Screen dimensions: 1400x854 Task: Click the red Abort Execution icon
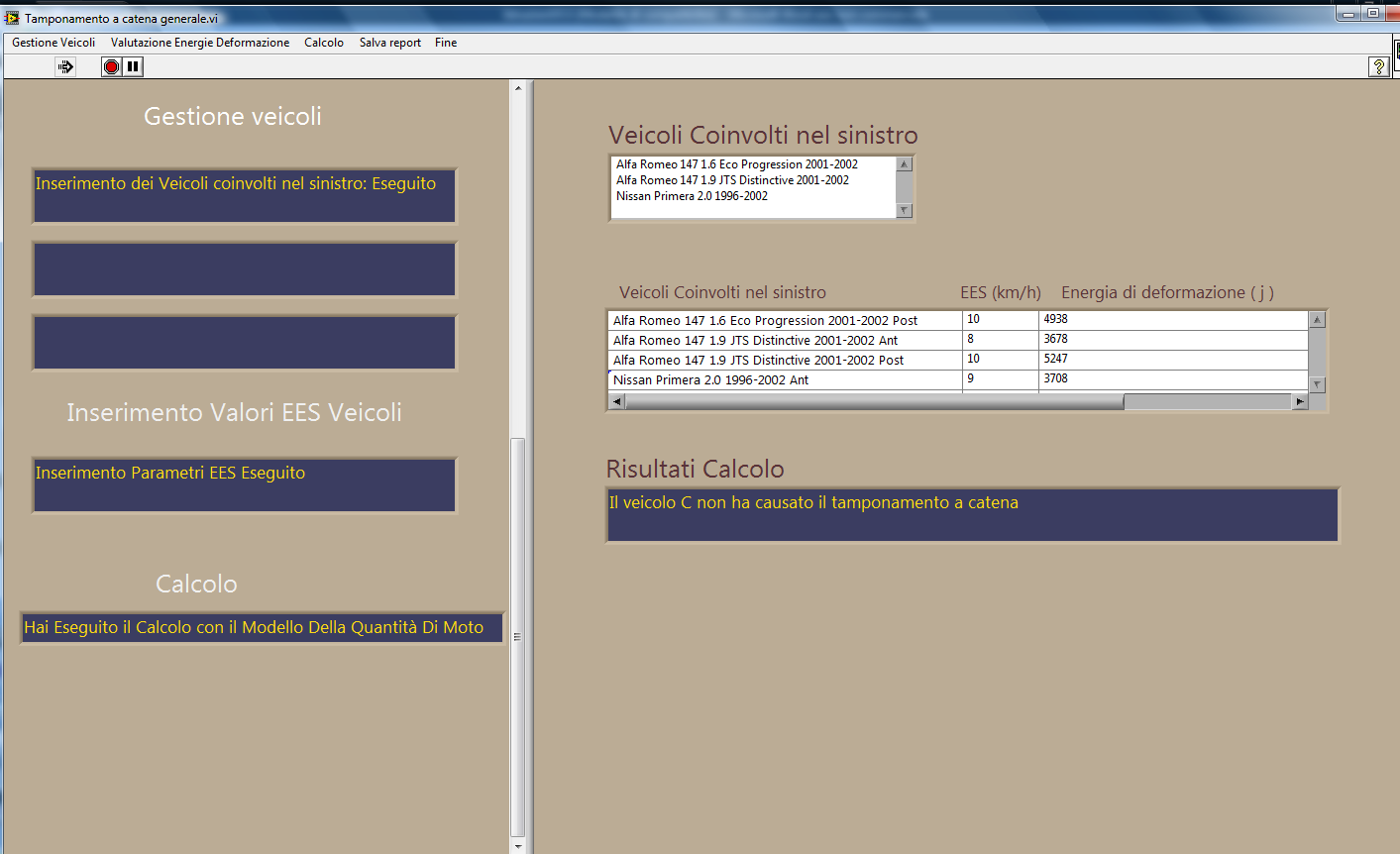pyautogui.click(x=111, y=66)
